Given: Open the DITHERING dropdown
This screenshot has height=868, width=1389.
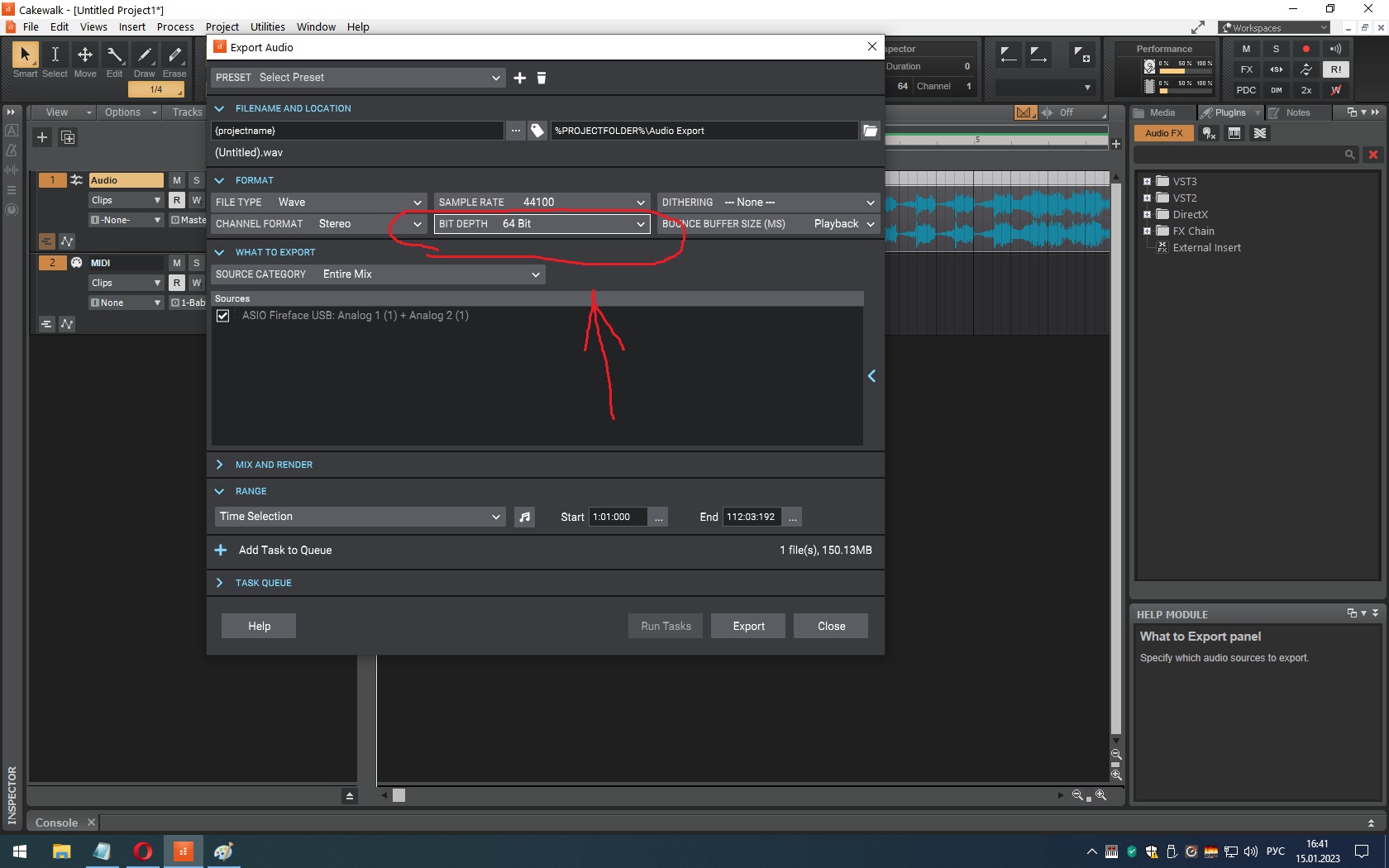Looking at the screenshot, I should pyautogui.click(x=768, y=203).
